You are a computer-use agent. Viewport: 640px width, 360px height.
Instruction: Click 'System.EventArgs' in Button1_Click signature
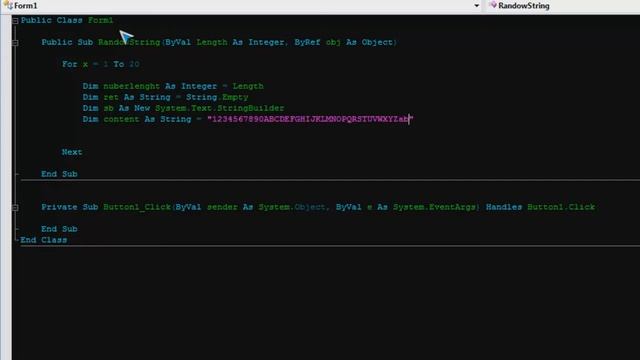(x=434, y=207)
